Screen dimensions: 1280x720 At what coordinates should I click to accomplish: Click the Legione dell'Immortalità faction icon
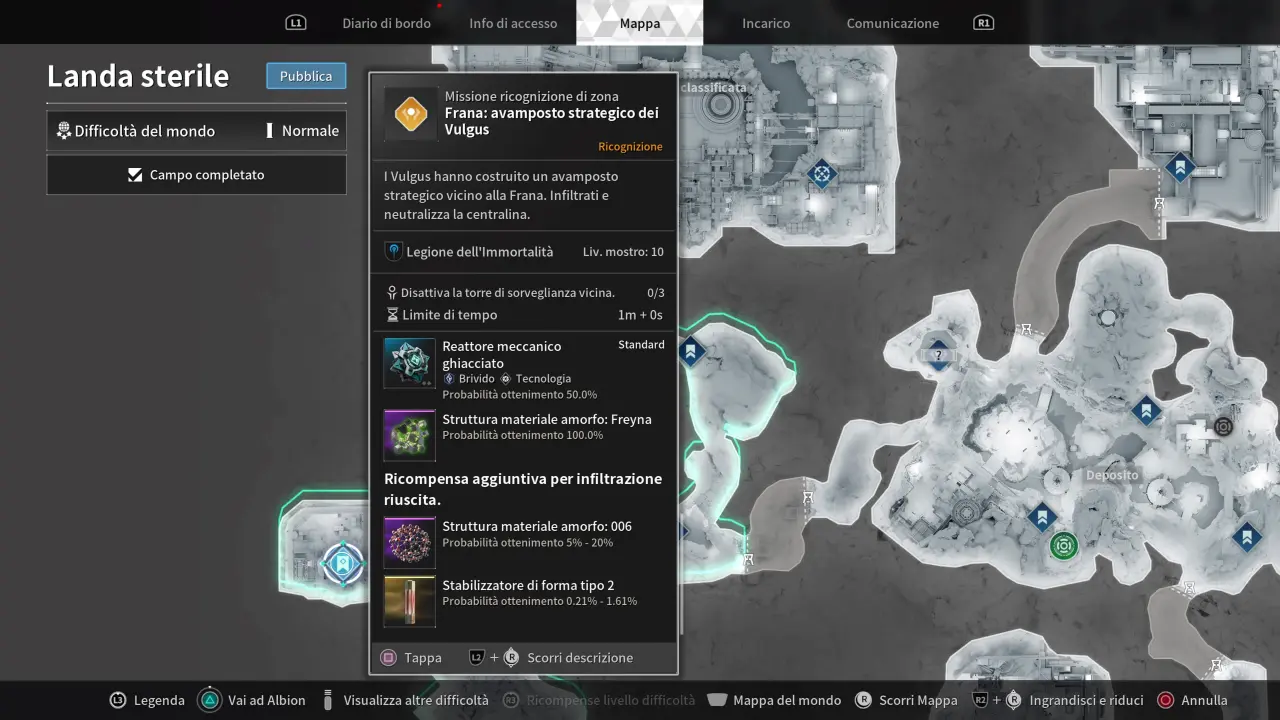click(394, 252)
